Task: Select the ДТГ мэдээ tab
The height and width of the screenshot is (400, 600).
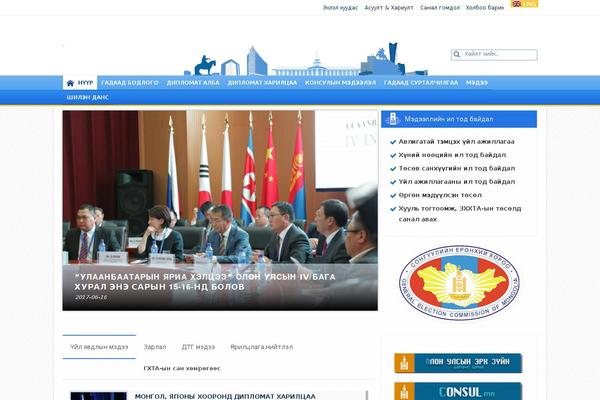Action: [x=198, y=347]
